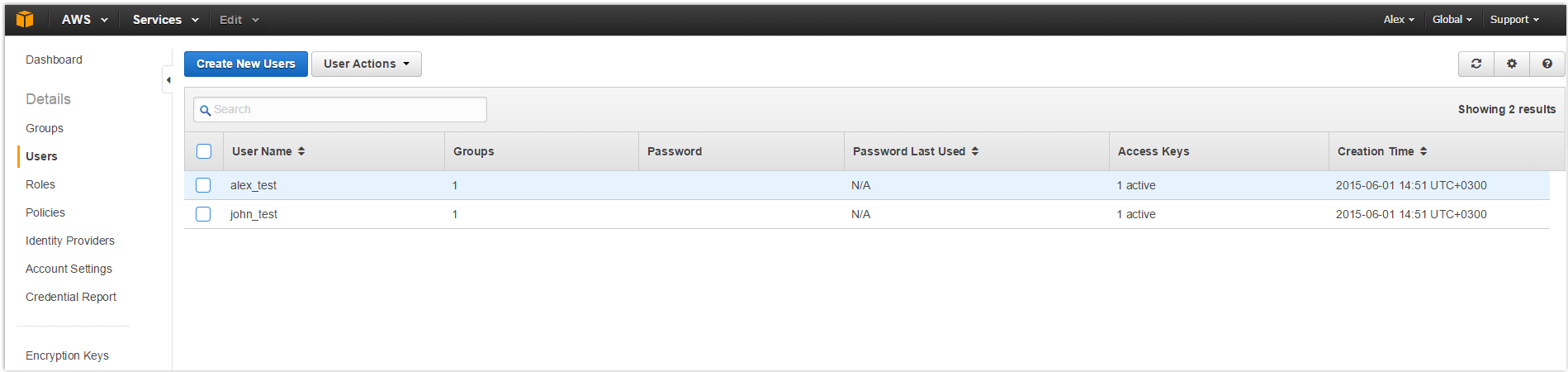Open the Alex account dropdown

(x=1399, y=19)
